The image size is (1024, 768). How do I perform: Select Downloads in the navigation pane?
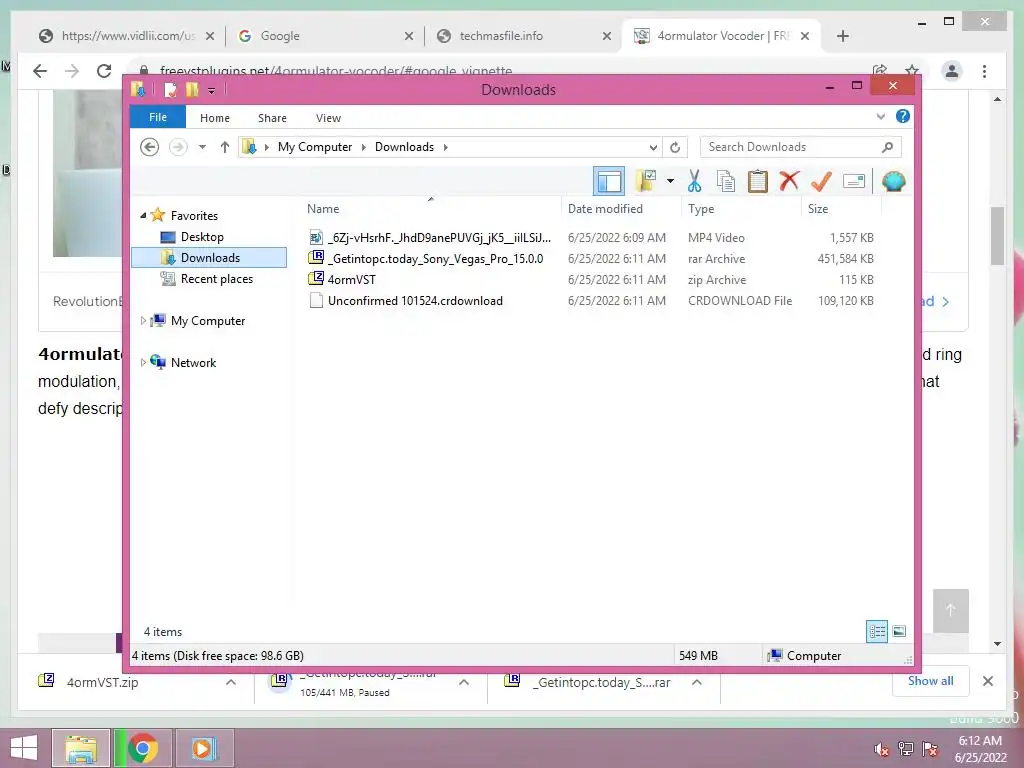click(x=210, y=257)
